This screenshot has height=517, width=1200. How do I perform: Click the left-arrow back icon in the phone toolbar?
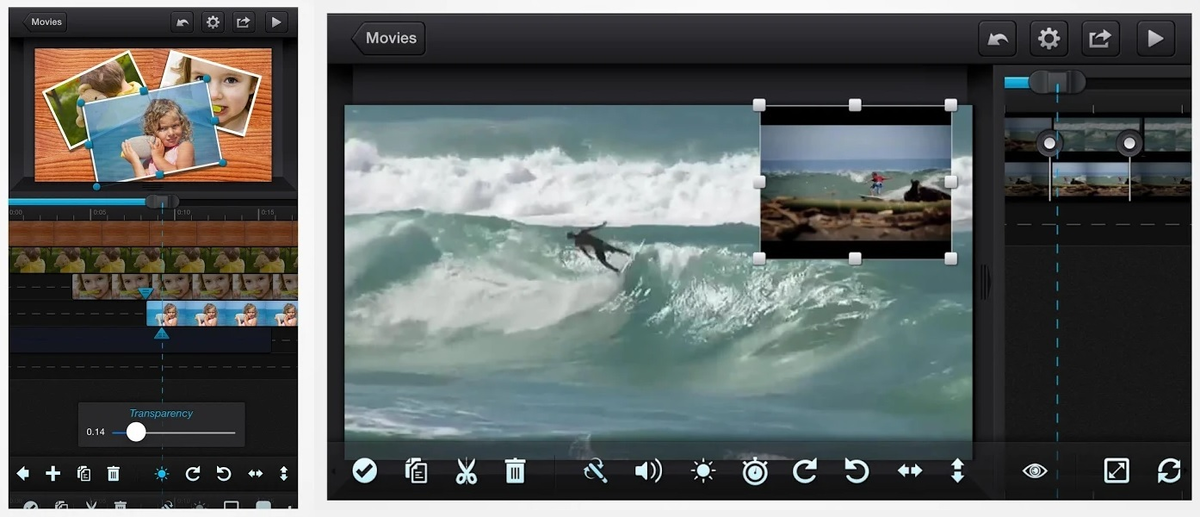coord(23,473)
